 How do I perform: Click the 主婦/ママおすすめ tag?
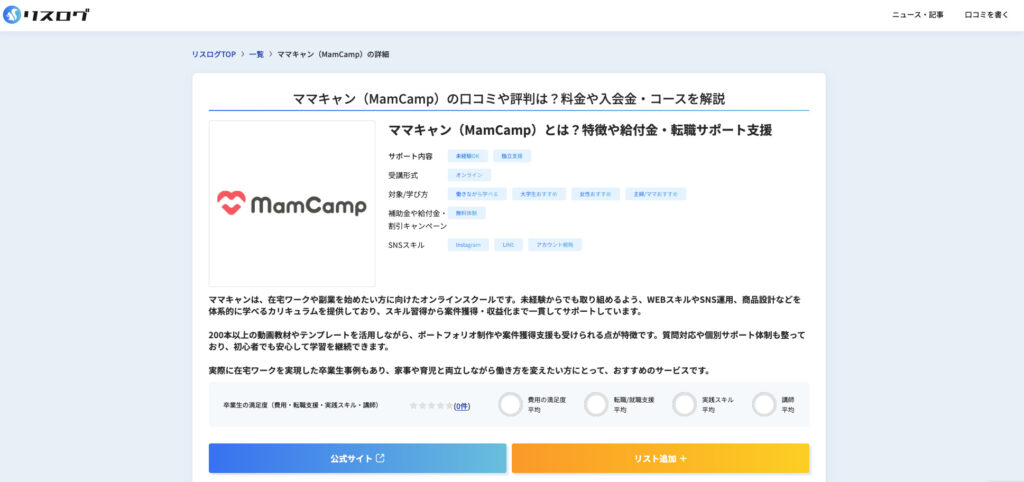pos(655,194)
